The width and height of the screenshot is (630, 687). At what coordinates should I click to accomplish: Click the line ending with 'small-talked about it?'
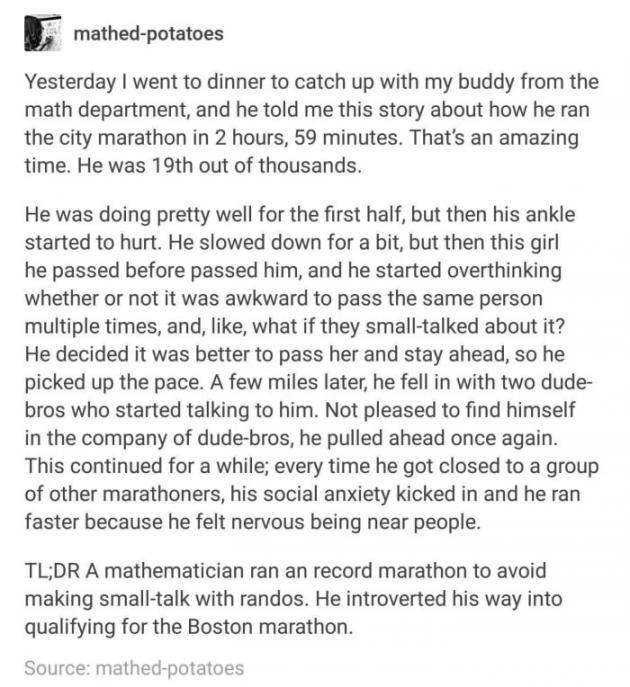coord(294,326)
